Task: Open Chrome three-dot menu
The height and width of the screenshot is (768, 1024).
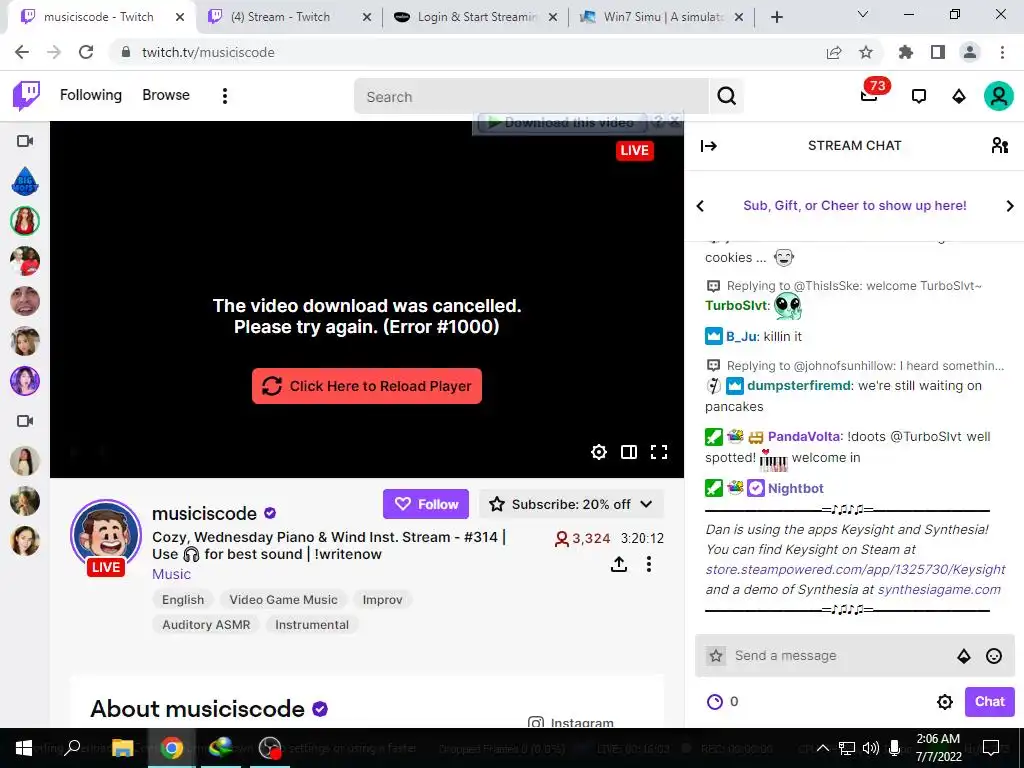Action: [x=1002, y=52]
